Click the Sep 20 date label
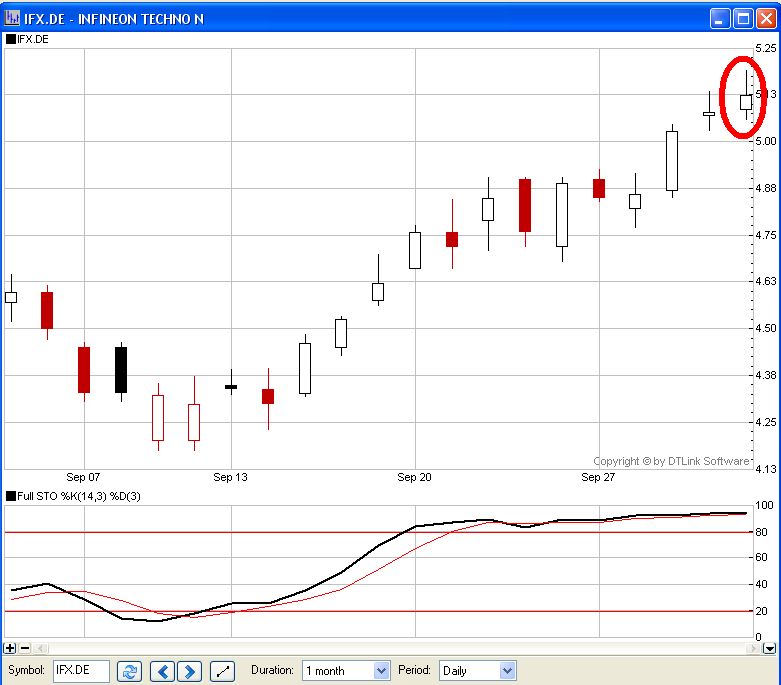 tap(414, 477)
